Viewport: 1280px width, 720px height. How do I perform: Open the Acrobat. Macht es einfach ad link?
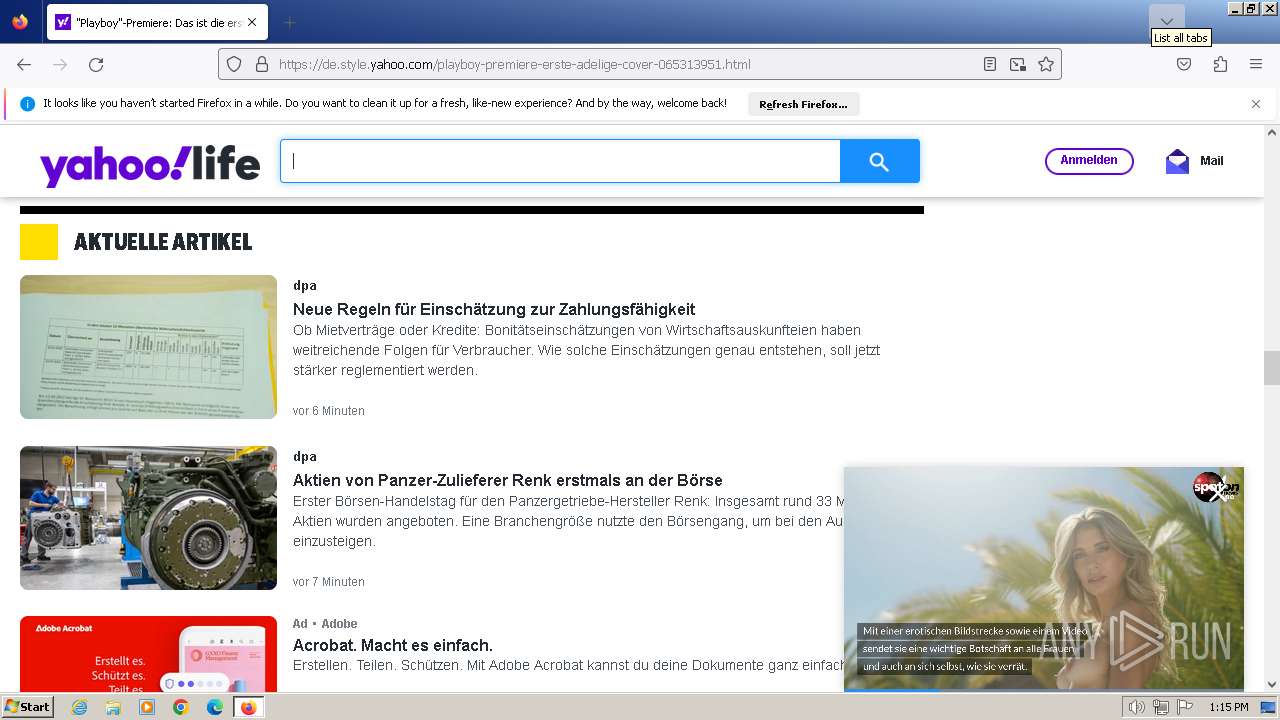pos(393,645)
